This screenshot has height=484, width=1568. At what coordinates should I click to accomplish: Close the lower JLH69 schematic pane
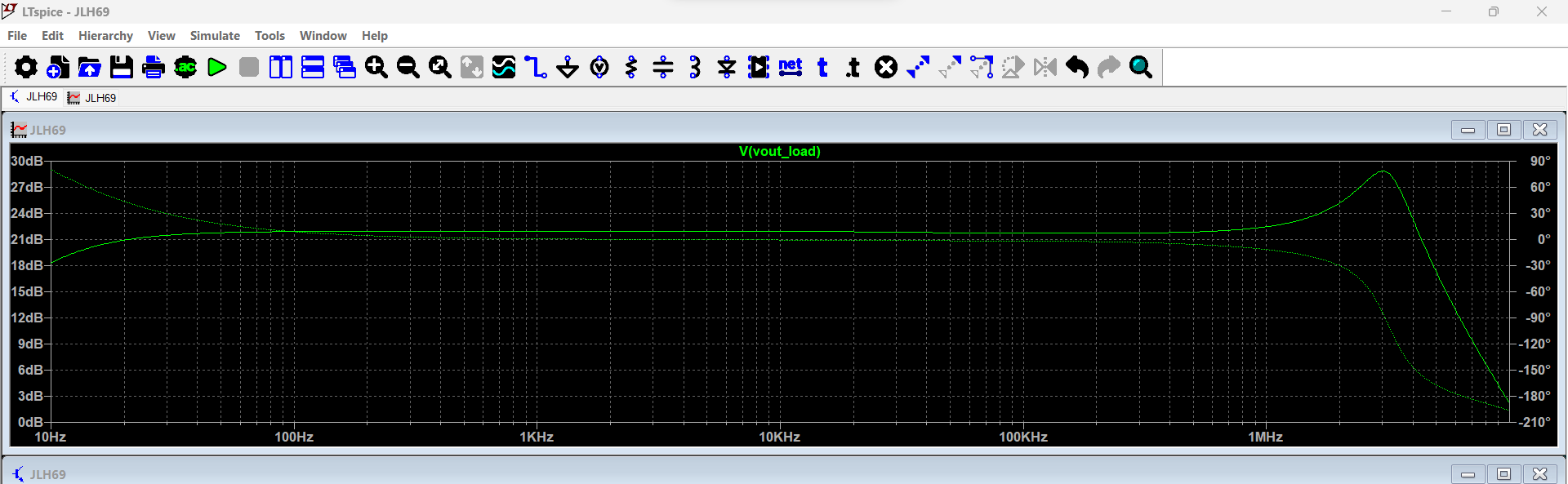click(x=1539, y=473)
